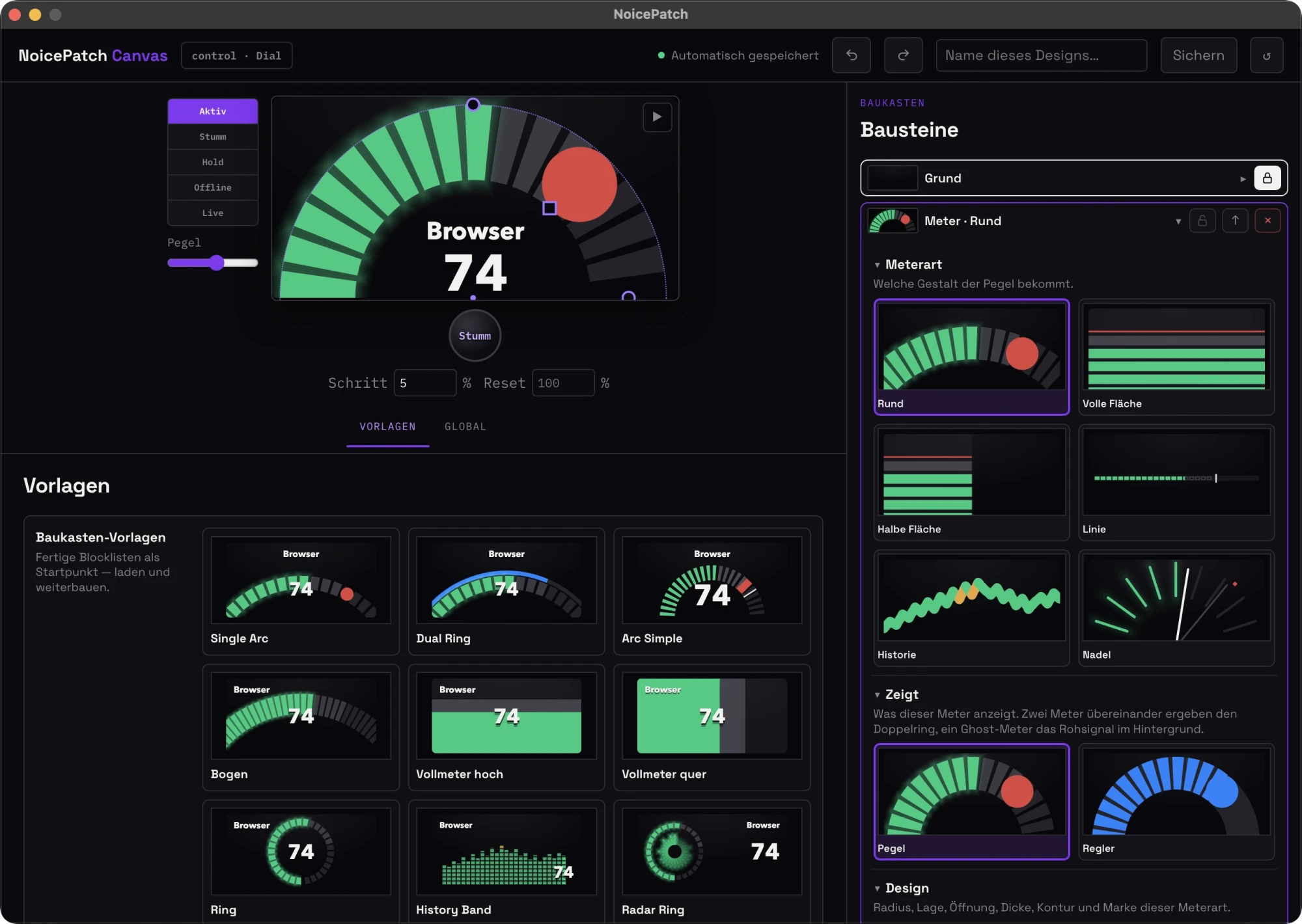Load the Bogen template
This screenshot has width=1302, height=924.
click(301, 727)
